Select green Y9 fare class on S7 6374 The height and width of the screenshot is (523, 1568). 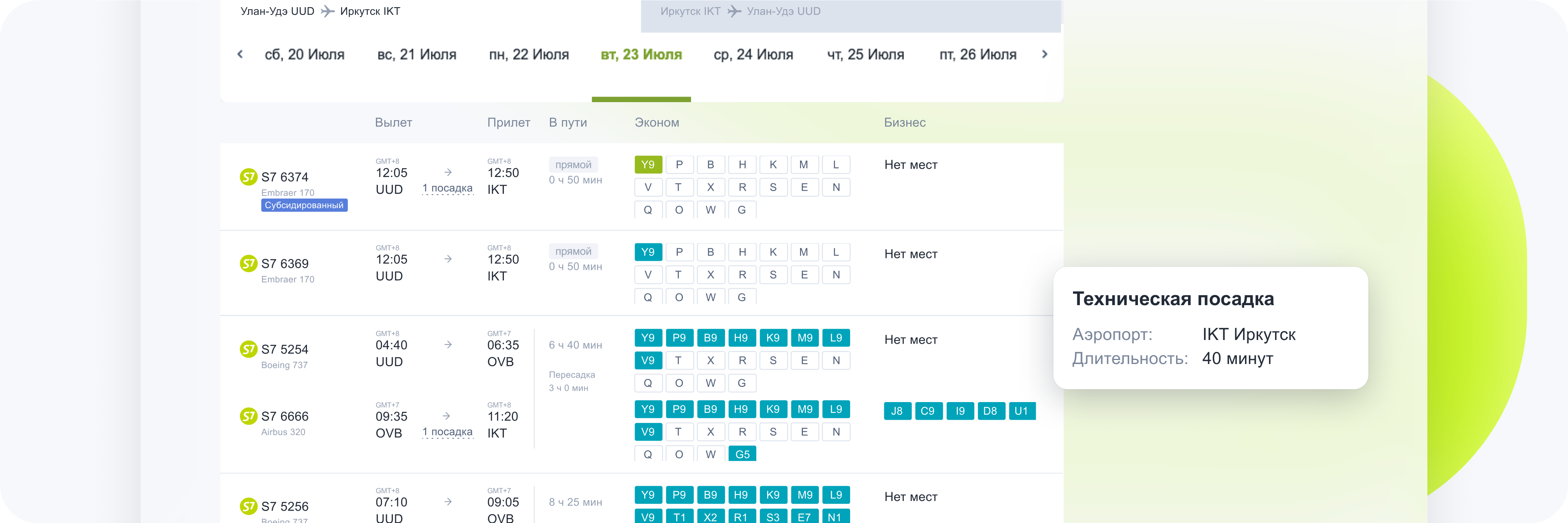[x=648, y=165]
